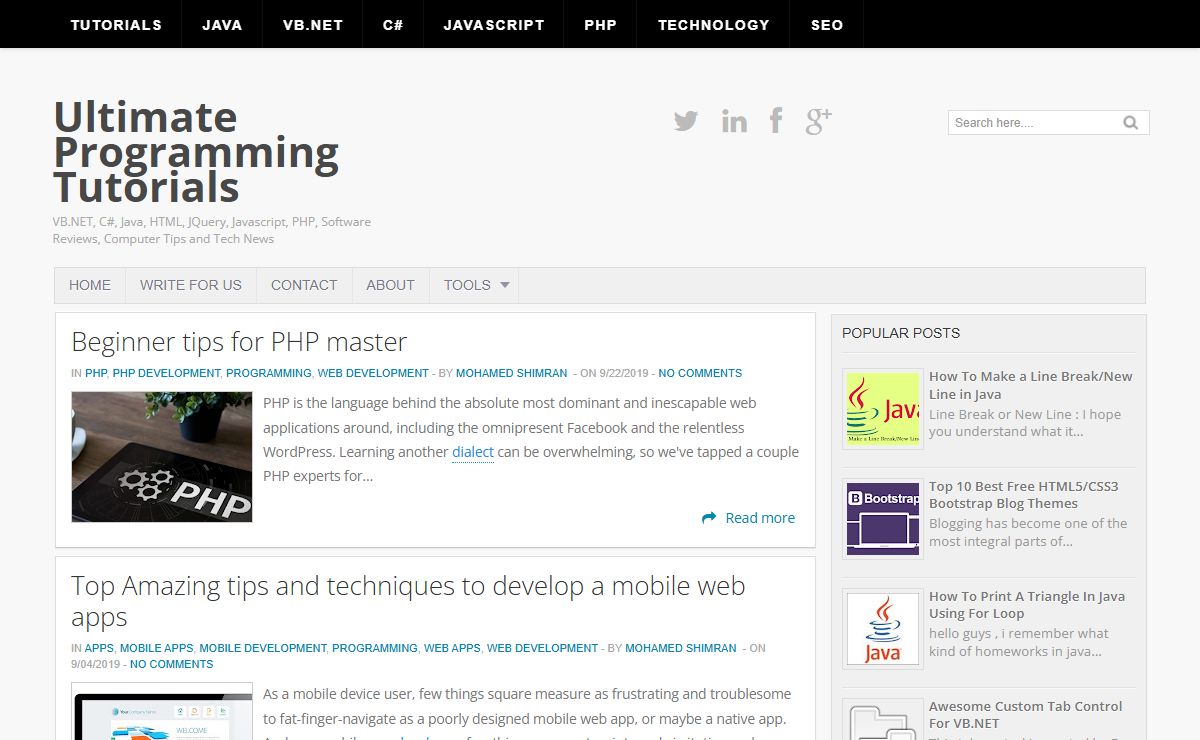Open the MOBILE APPS category link
Screen dimensions: 1200x740
[157, 648]
